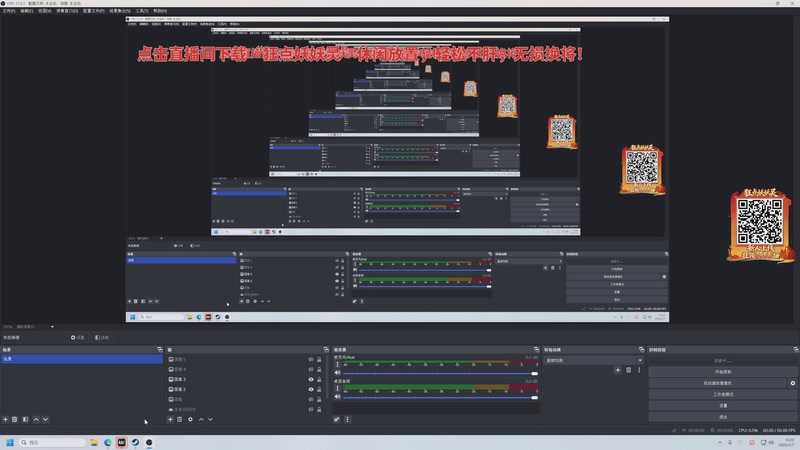Open 麦克风/Aux channel options dots

pos(337,364)
